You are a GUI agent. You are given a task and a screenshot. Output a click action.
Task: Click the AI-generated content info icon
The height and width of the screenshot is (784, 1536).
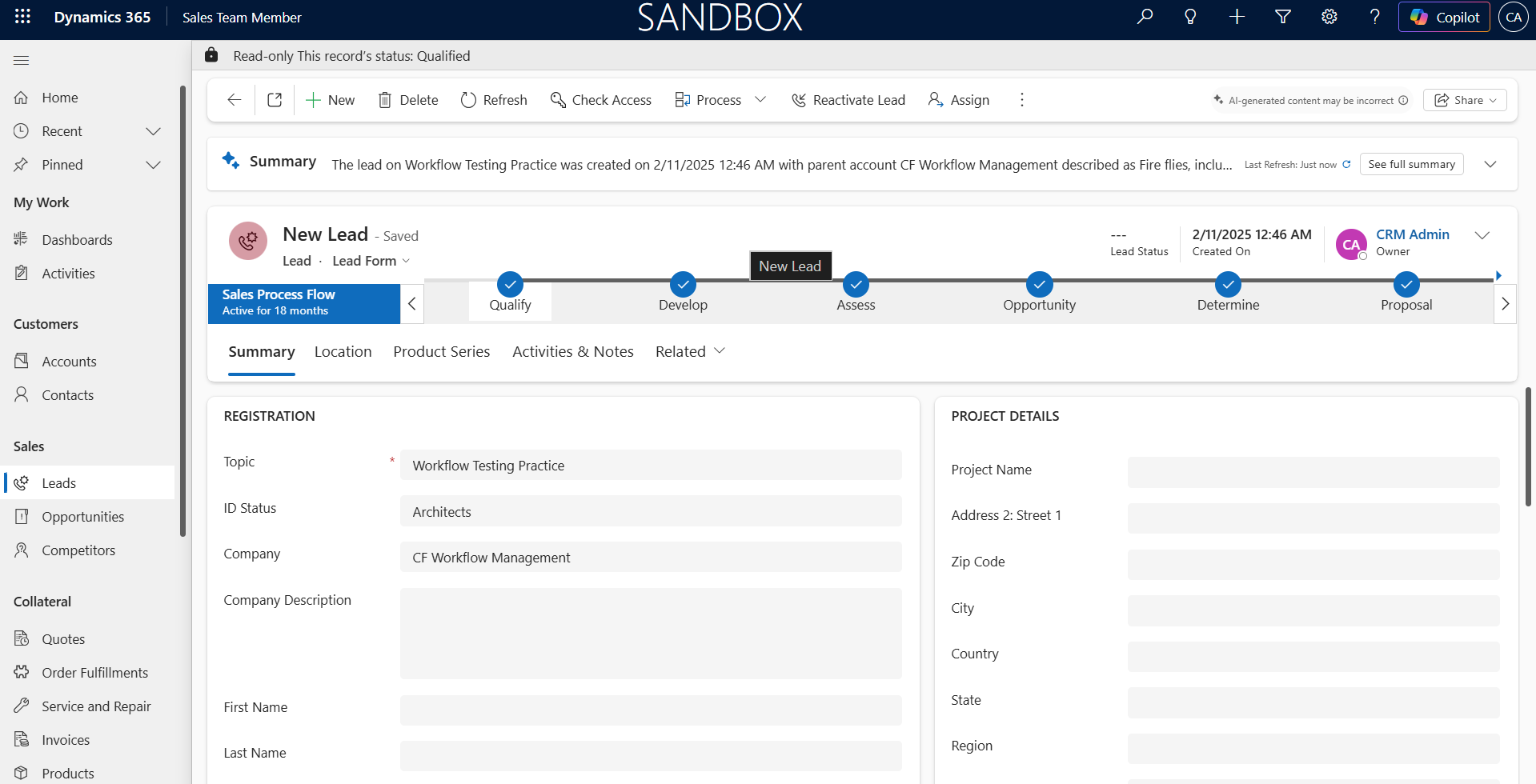click(x=1403, y=101)
